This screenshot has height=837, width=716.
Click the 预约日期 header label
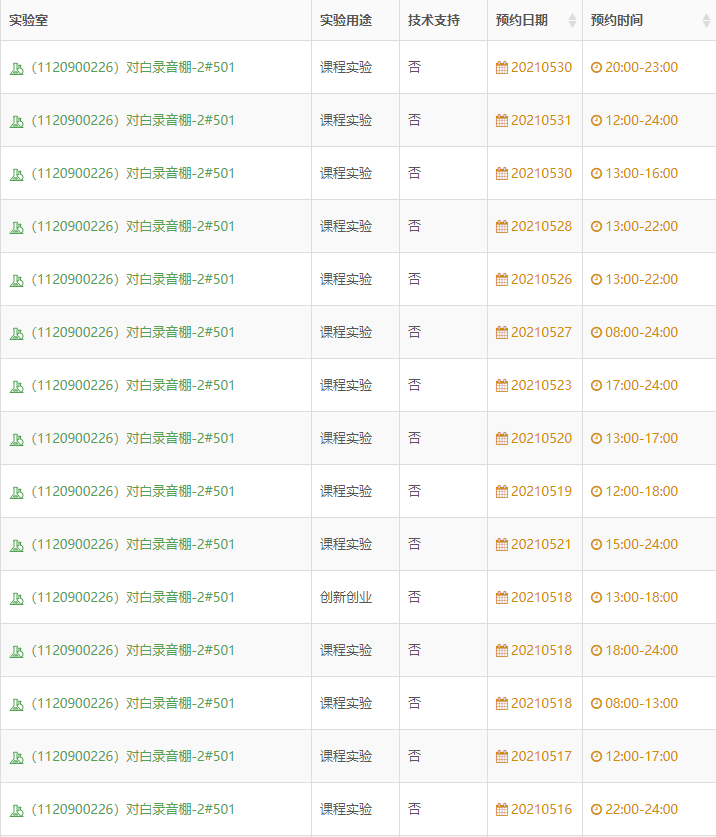pos(522,20)
